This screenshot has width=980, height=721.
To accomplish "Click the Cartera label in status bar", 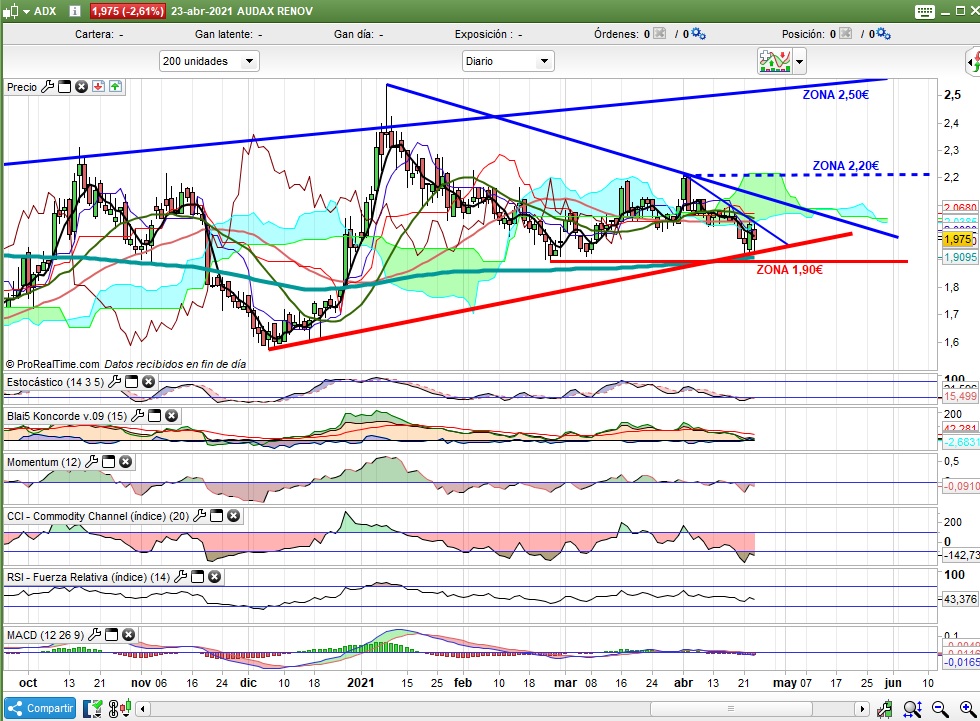I will tap(94, 34).
